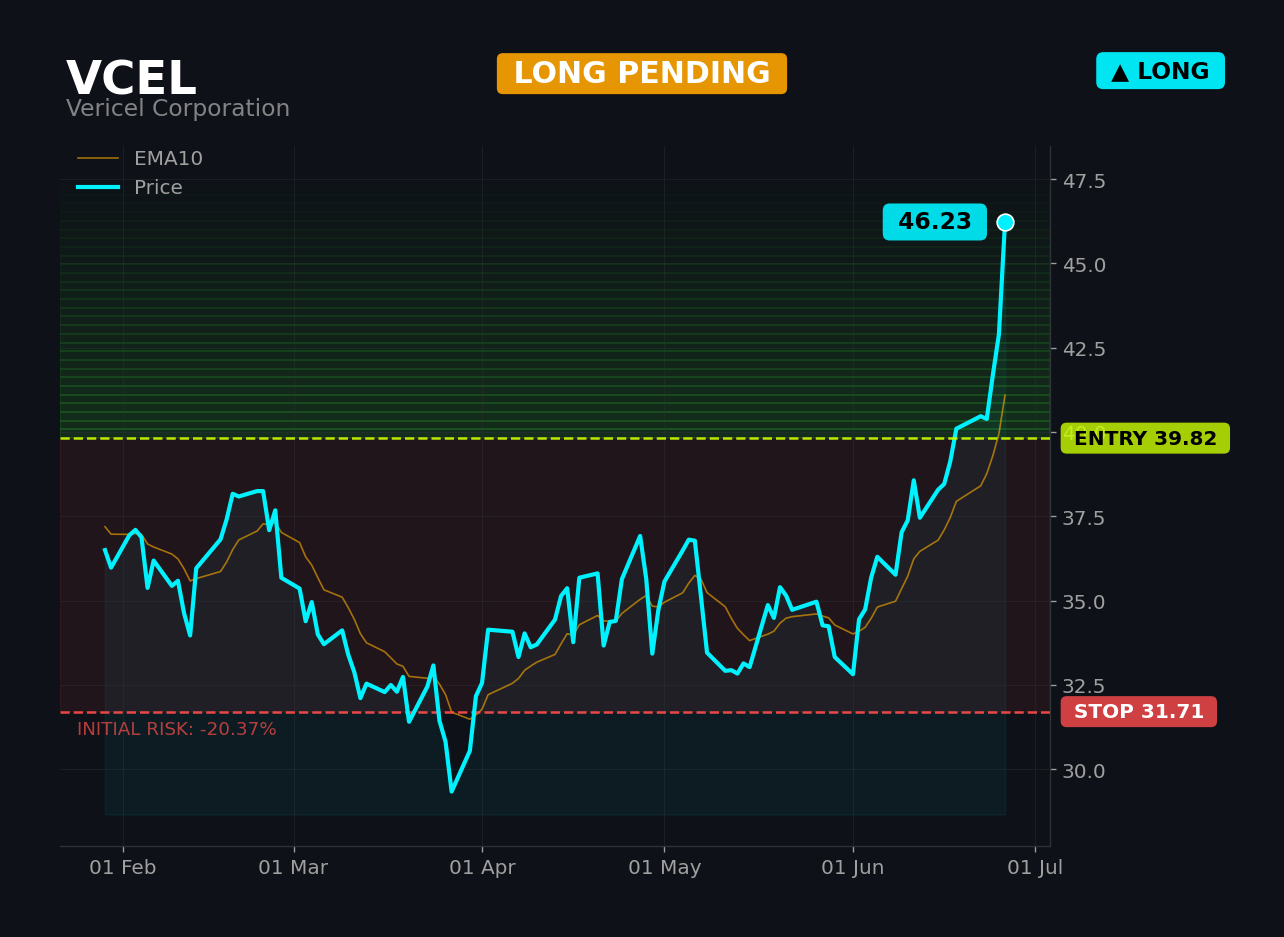This screenshot has height=937, width=1284.
Task: Click the 01 May date label
Action: pos(664,868)
